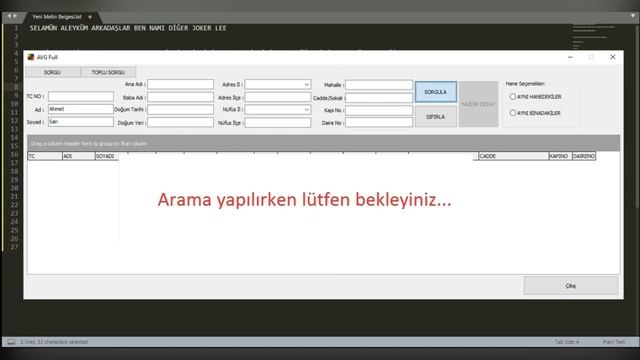Click the AVG Full window title icon

pos(31,57)
